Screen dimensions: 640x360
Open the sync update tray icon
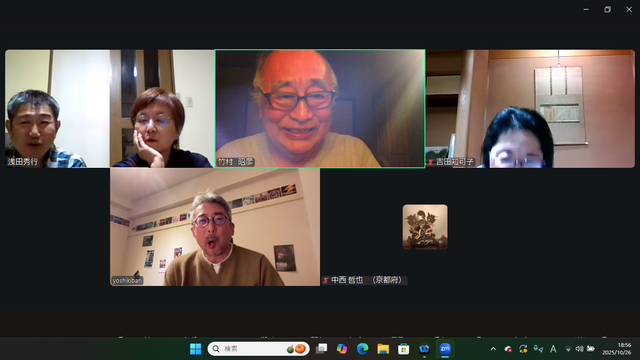[x=523, y=349]
